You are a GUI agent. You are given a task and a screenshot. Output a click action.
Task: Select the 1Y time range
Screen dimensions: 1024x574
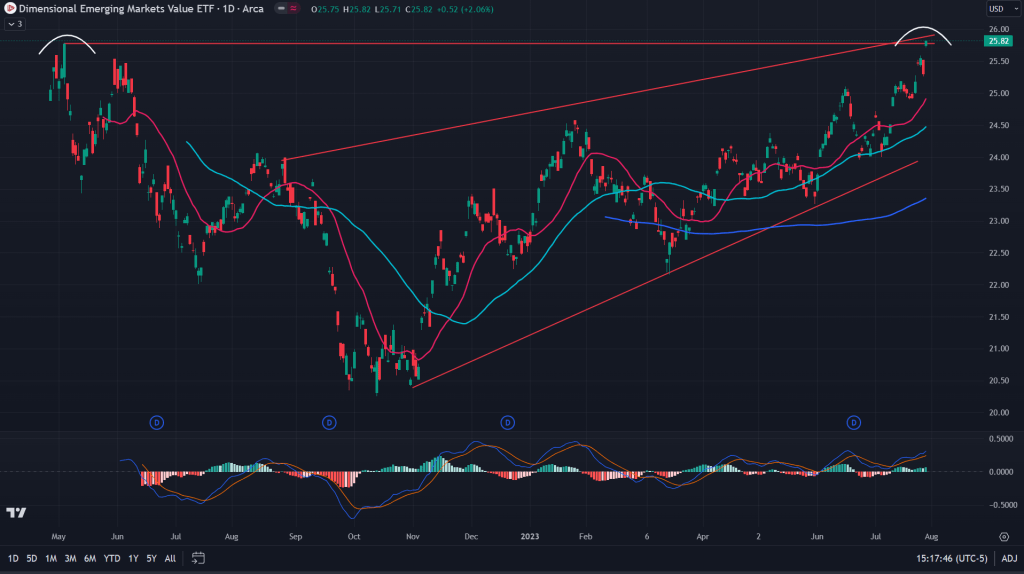coord(132,557)
